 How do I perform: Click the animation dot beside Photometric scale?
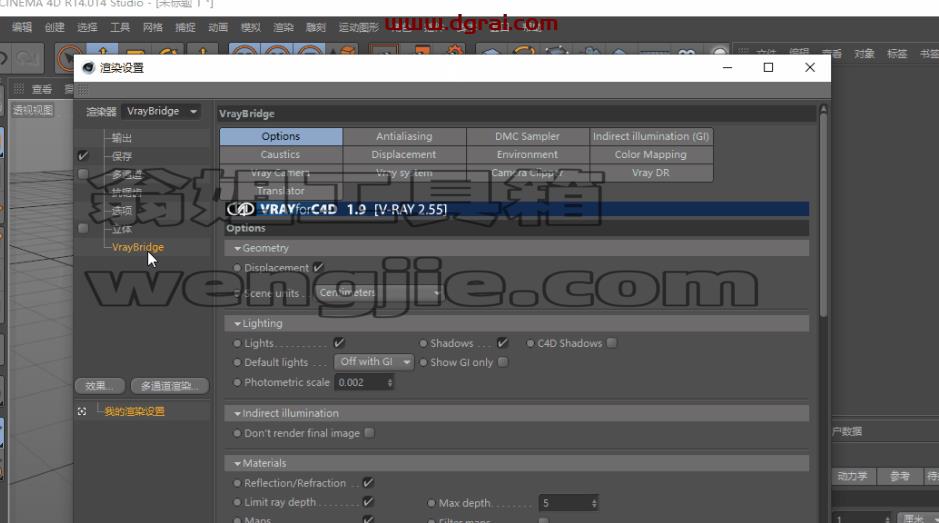[x=237, y=382]
